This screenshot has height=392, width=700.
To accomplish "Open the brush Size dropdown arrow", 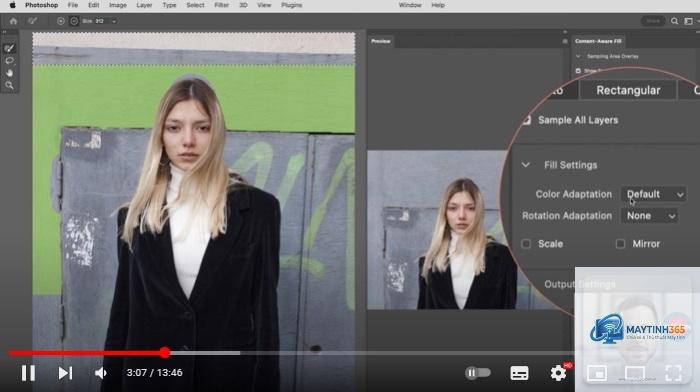I will [114, 21].
